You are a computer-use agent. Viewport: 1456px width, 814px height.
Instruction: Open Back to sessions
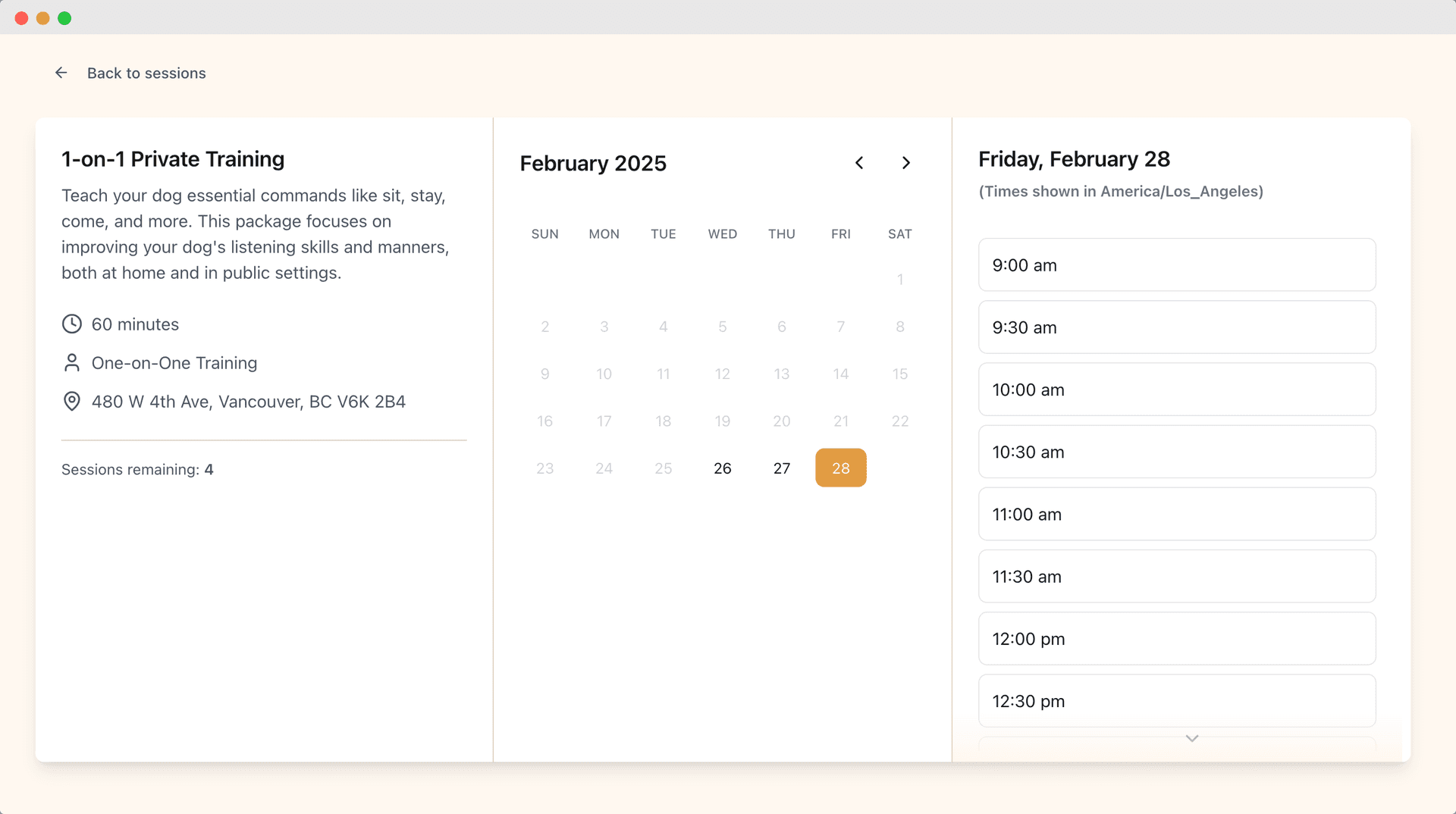coord(146,73)
